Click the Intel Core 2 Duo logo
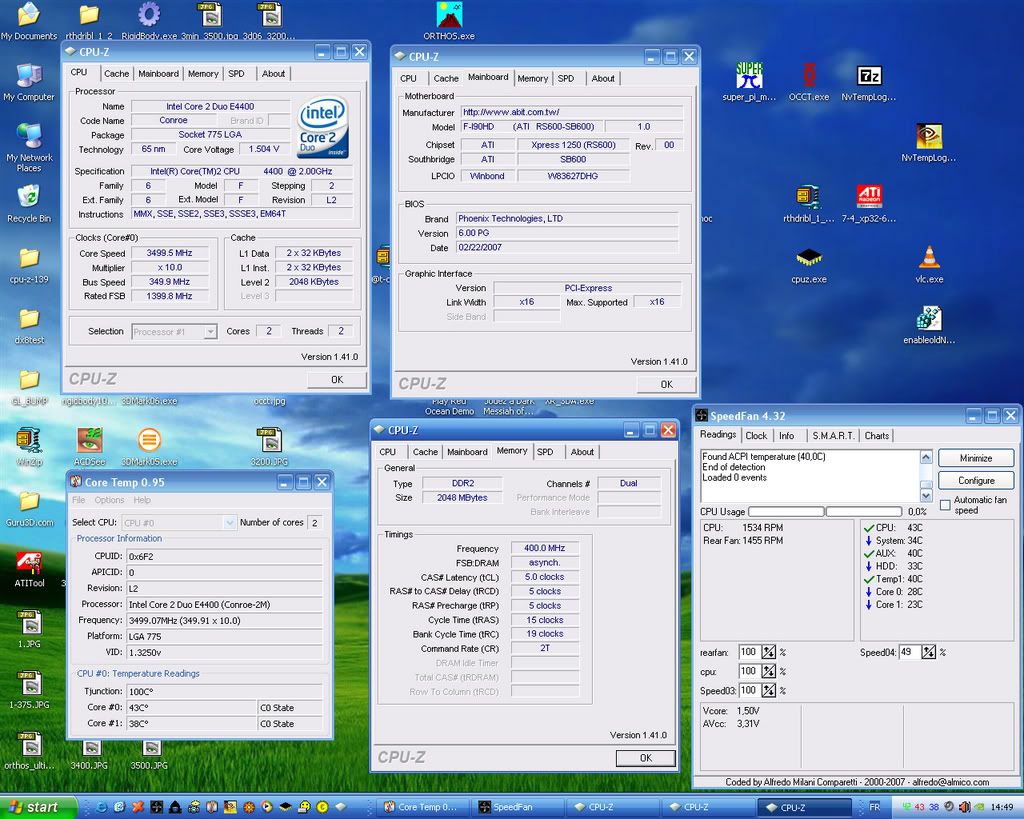This screenshot has height=819, width=1024. (323, 127)
